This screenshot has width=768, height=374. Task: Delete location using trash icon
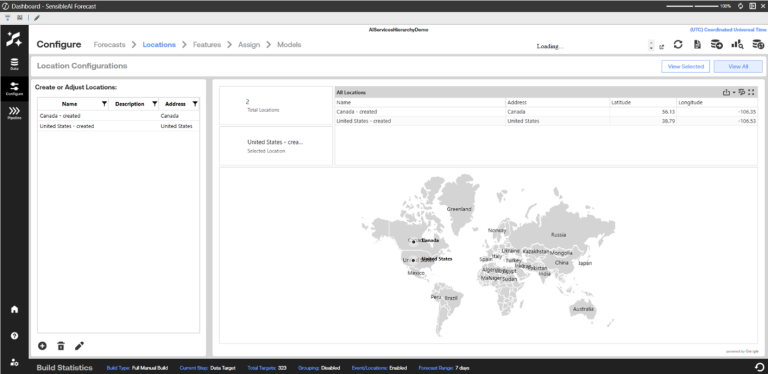tap(61, 346)
